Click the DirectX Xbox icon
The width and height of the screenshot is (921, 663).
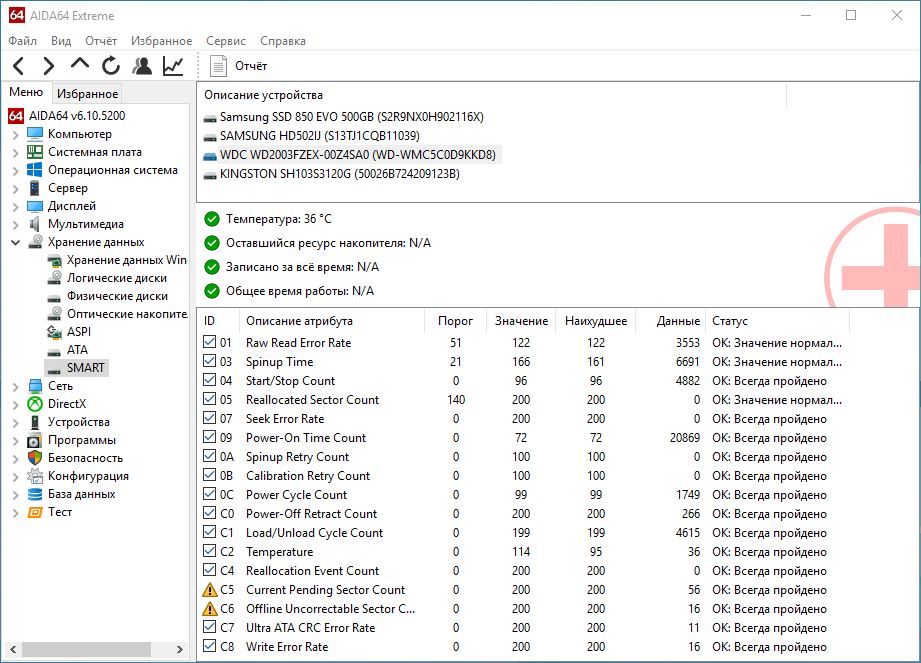[x=35, y=404]
